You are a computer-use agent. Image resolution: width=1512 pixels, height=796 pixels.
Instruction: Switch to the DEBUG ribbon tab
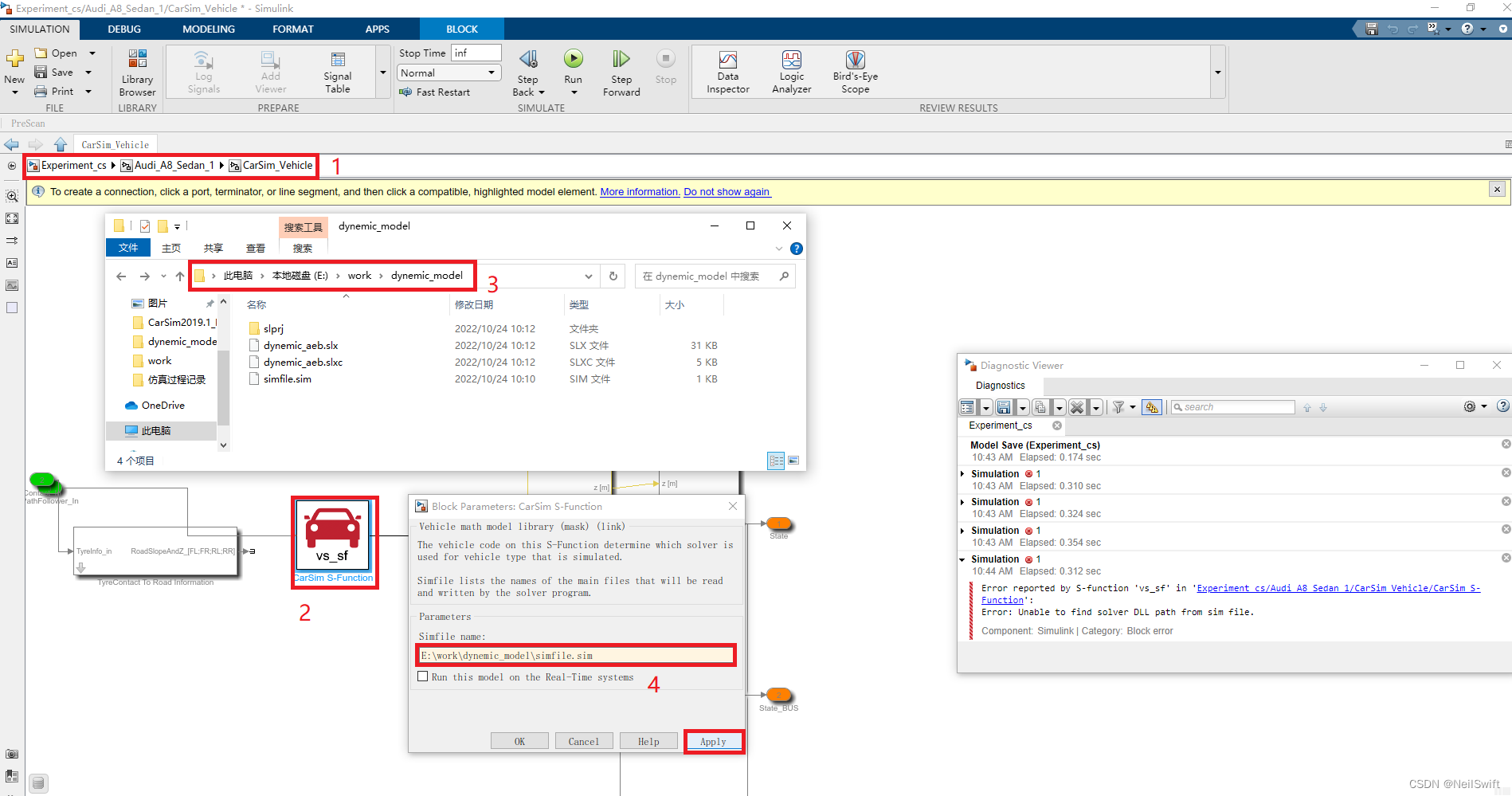[124, 29]
